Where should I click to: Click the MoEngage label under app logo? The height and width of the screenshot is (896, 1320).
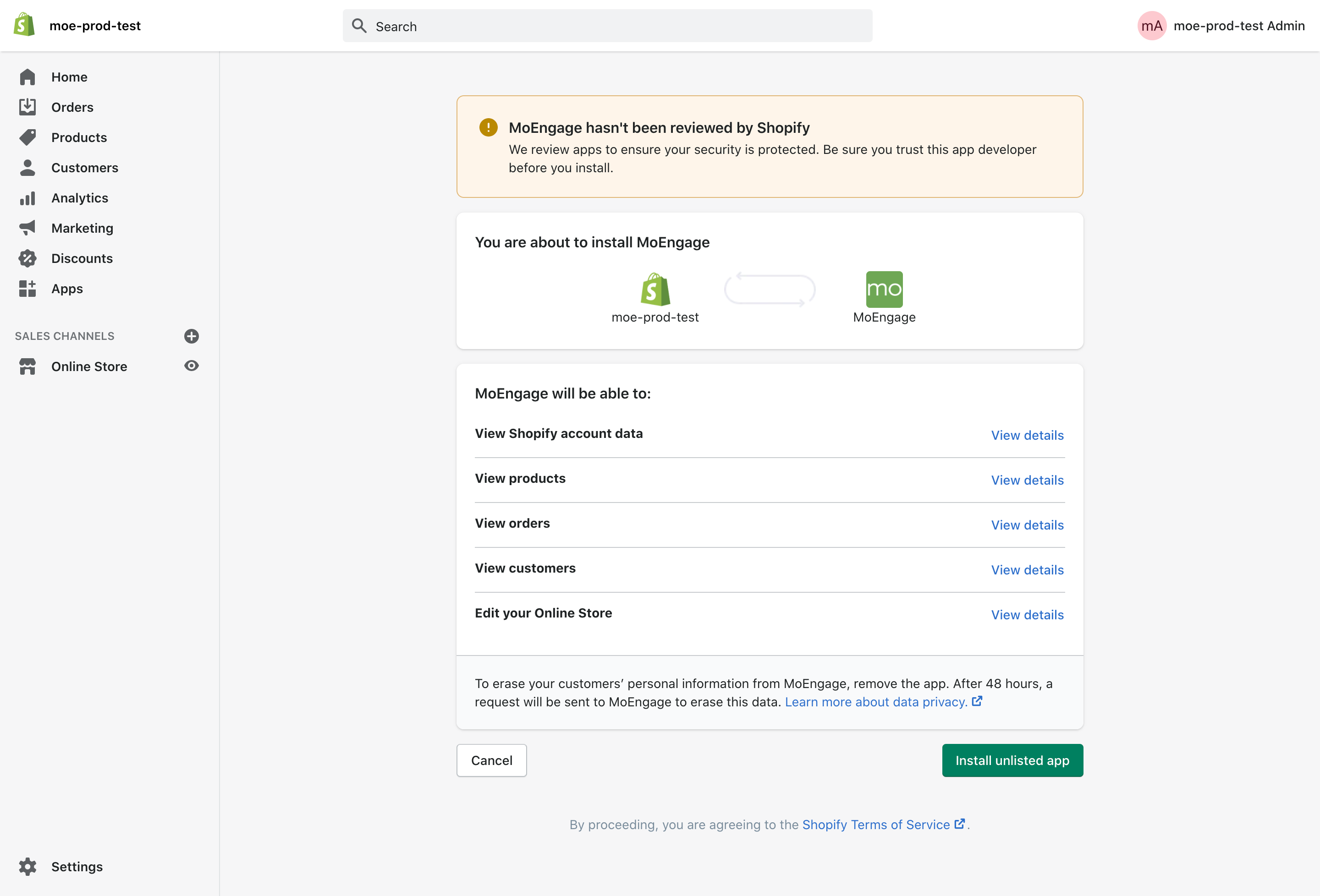point(884,317)
